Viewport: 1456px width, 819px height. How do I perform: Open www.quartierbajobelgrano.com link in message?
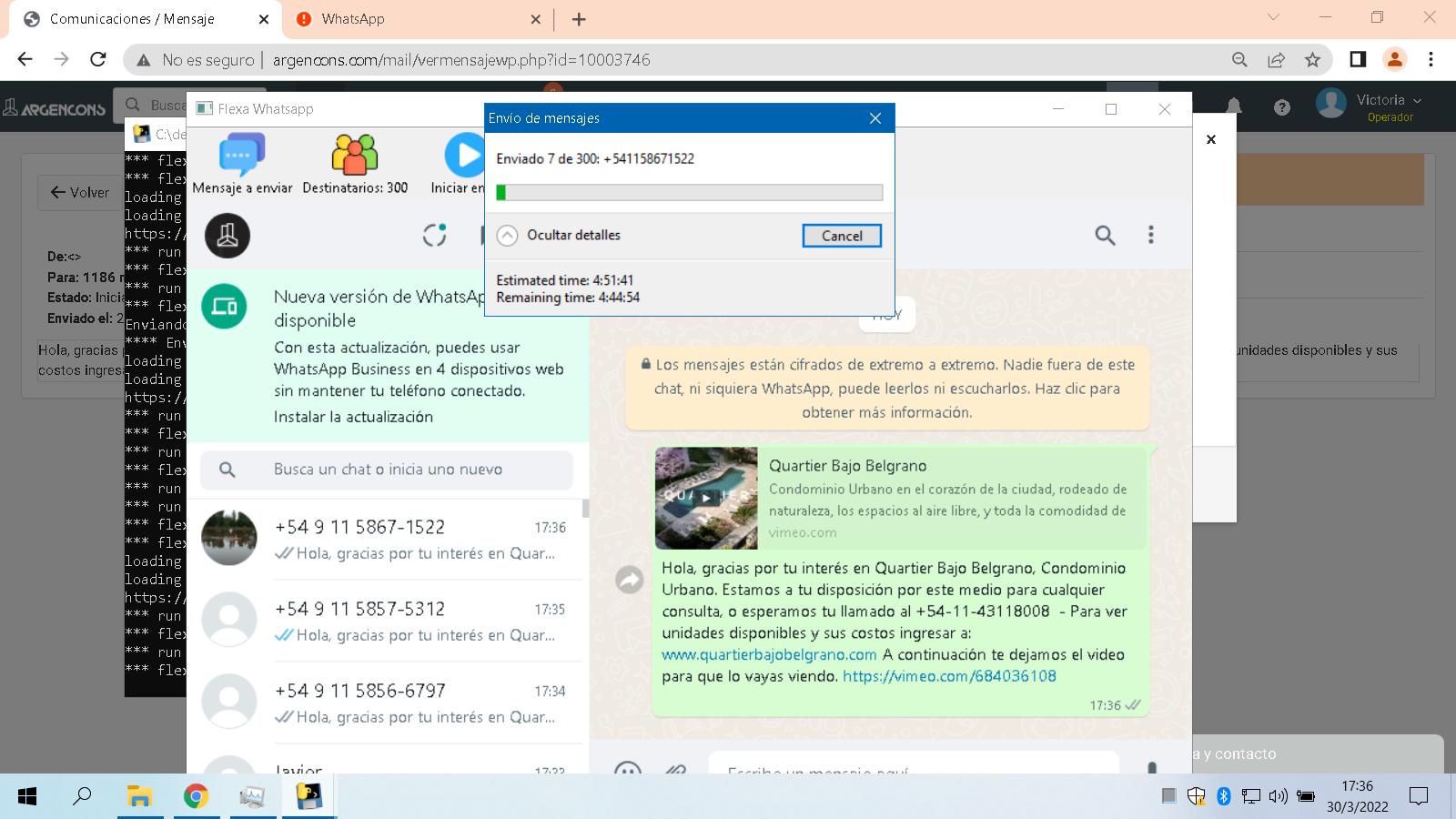(769, 654)
